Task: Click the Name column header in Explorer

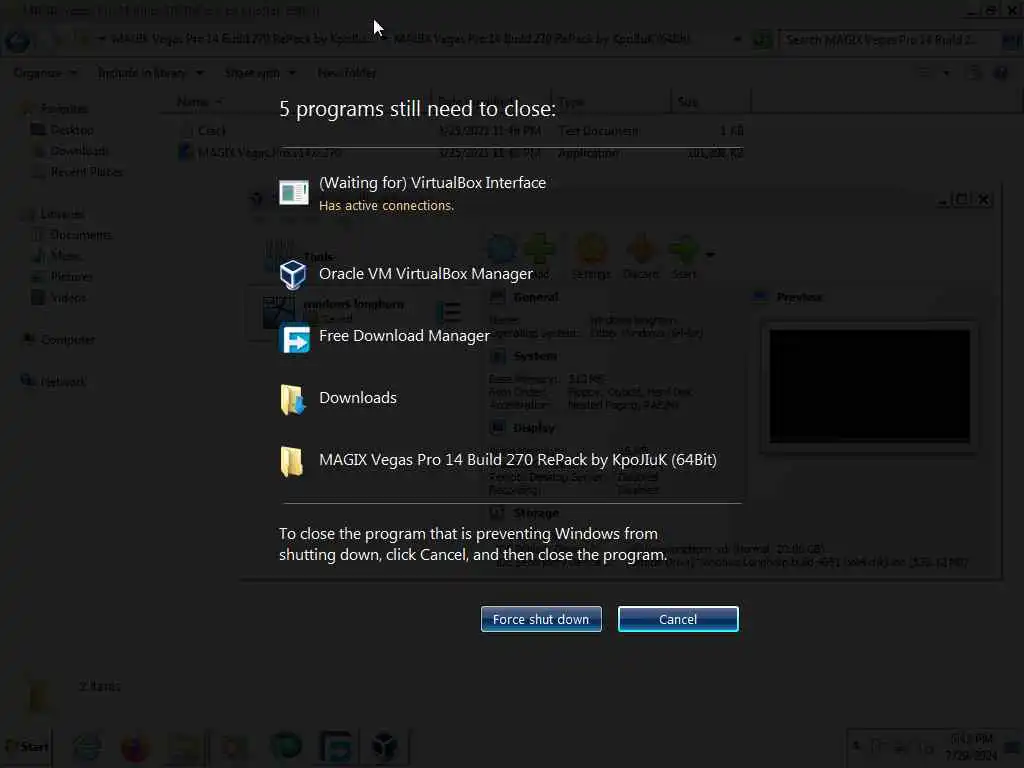Action: 193,102
